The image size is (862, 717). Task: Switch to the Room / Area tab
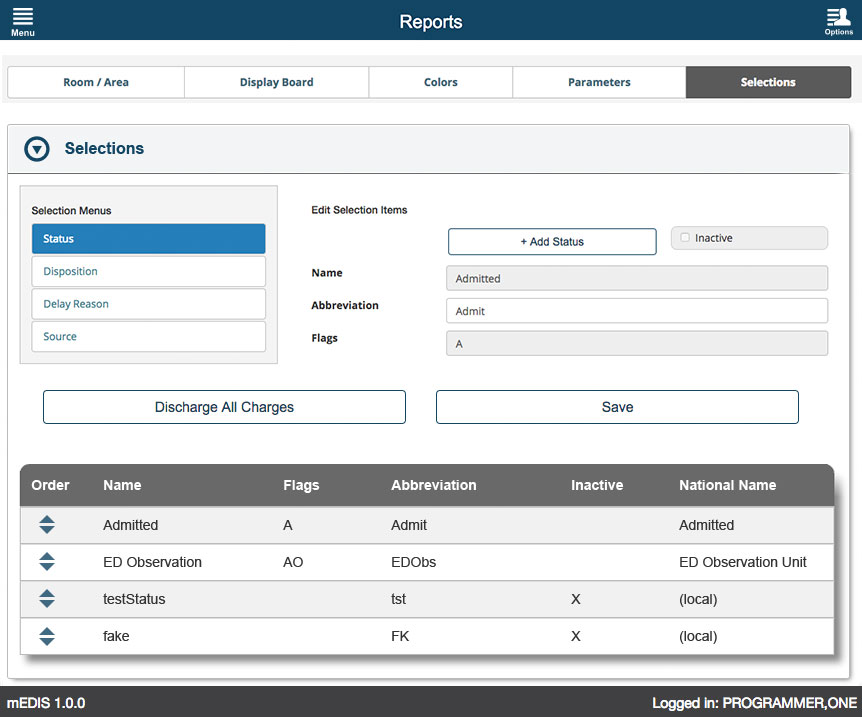click(x=96, y=82)
